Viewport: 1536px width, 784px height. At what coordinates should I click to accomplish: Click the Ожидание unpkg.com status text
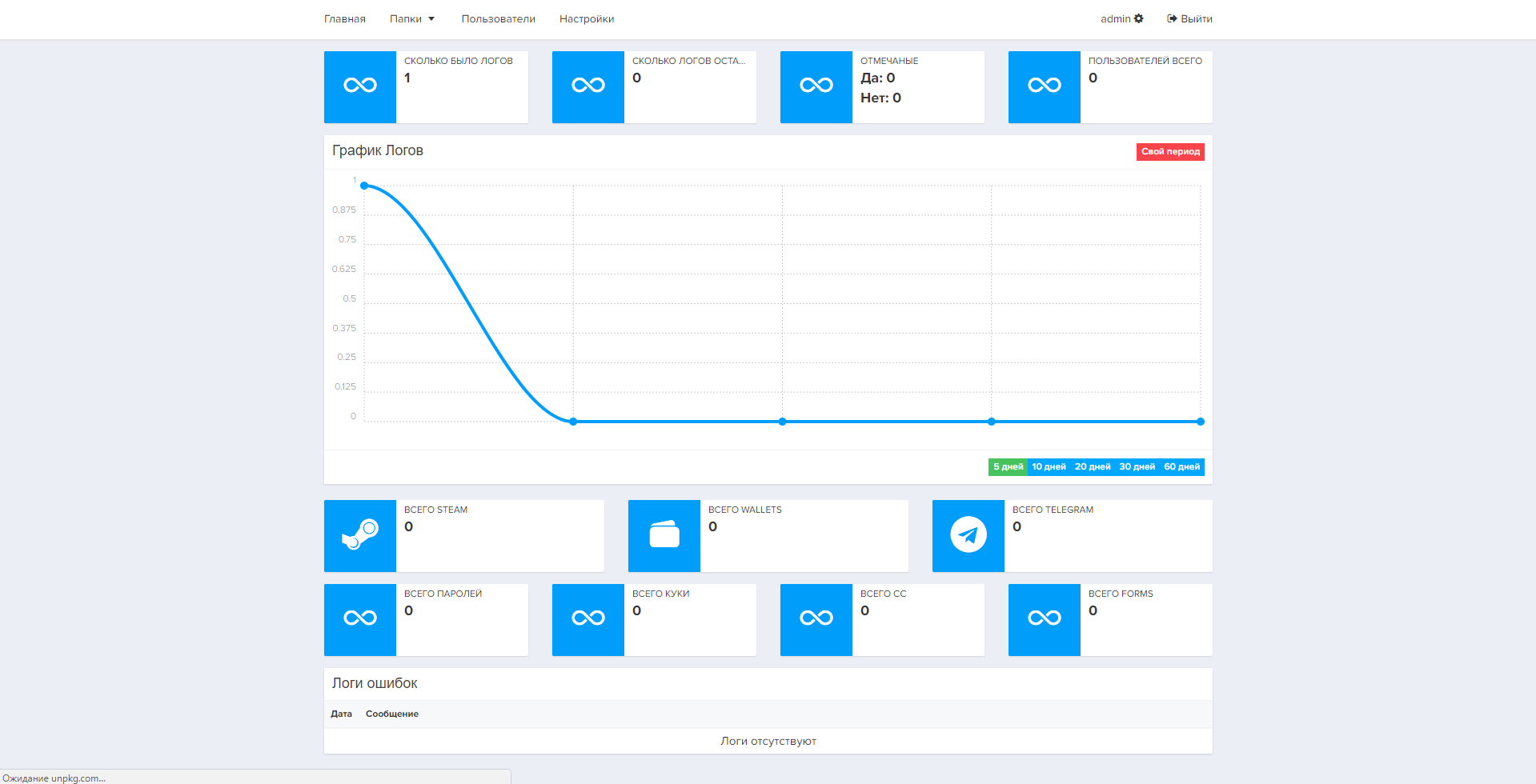point(54,778)
